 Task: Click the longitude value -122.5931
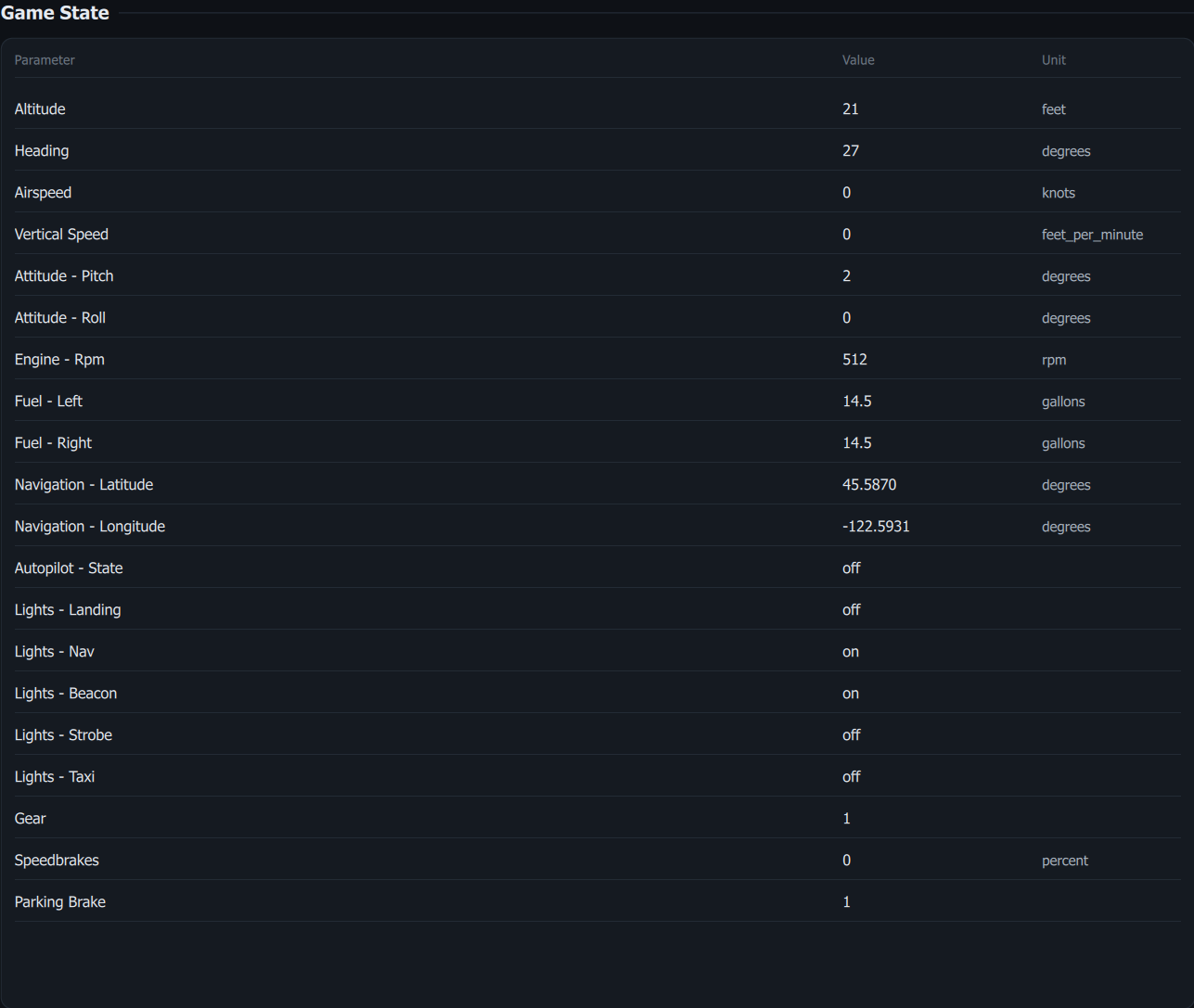coord(876,527)
